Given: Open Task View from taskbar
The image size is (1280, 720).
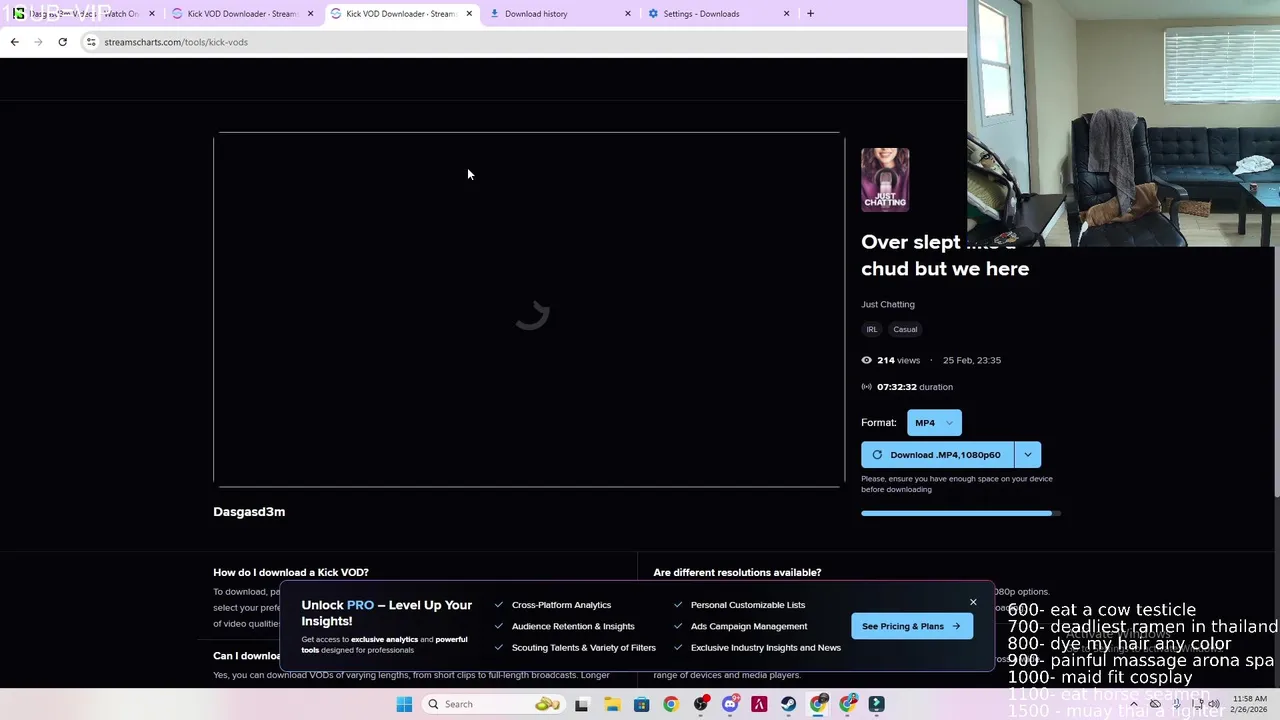Looking at the screenshot, I should point(582,704).
